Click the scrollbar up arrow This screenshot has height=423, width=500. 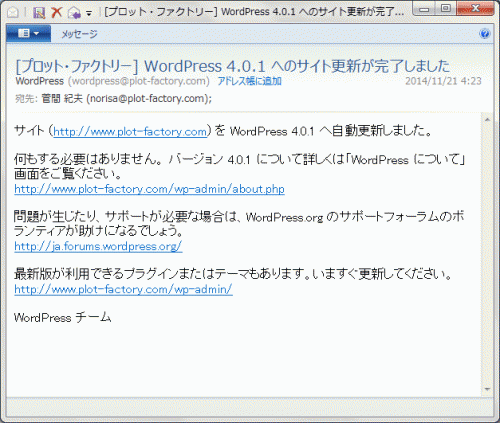(487, 120)
